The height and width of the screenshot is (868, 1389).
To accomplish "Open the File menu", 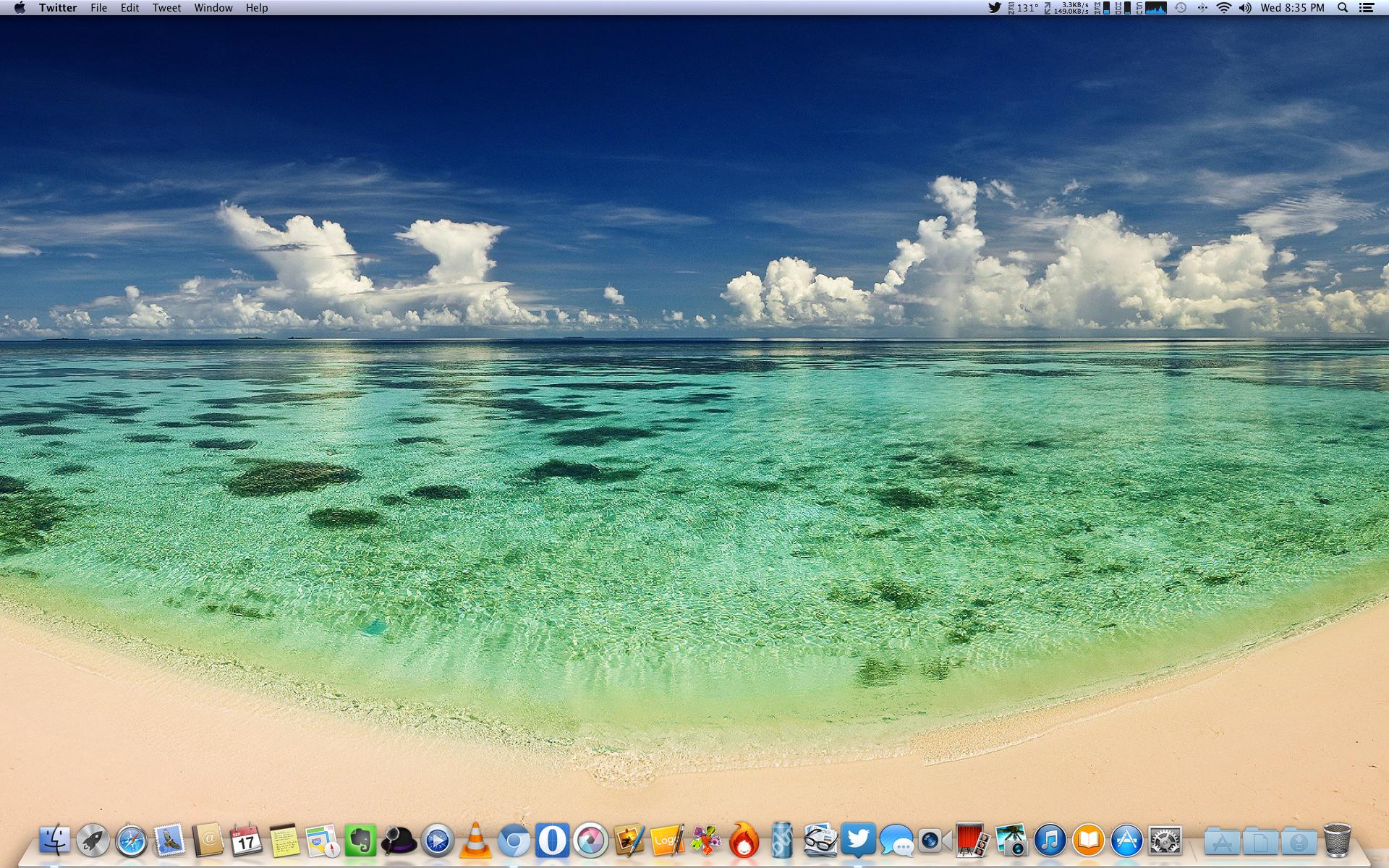I will [x=98, y=8].
